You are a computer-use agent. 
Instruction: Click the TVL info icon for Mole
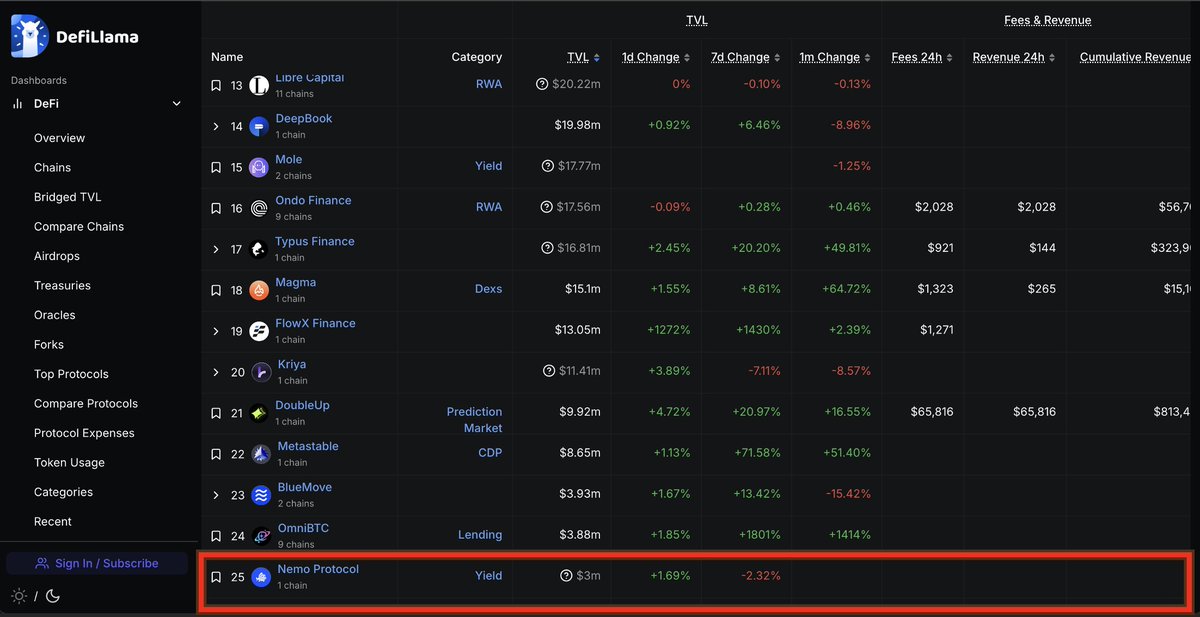pyautogui.click(x=547, y=166)
